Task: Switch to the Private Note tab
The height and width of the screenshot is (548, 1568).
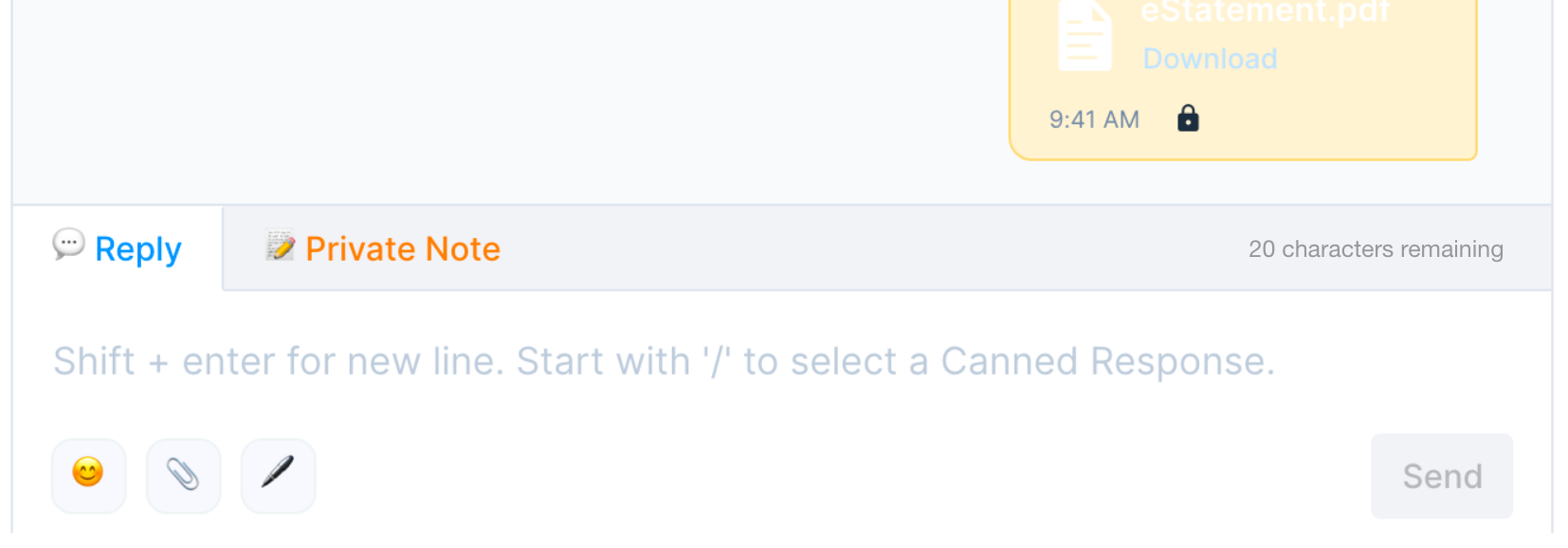Action: [x=402, y=248]
